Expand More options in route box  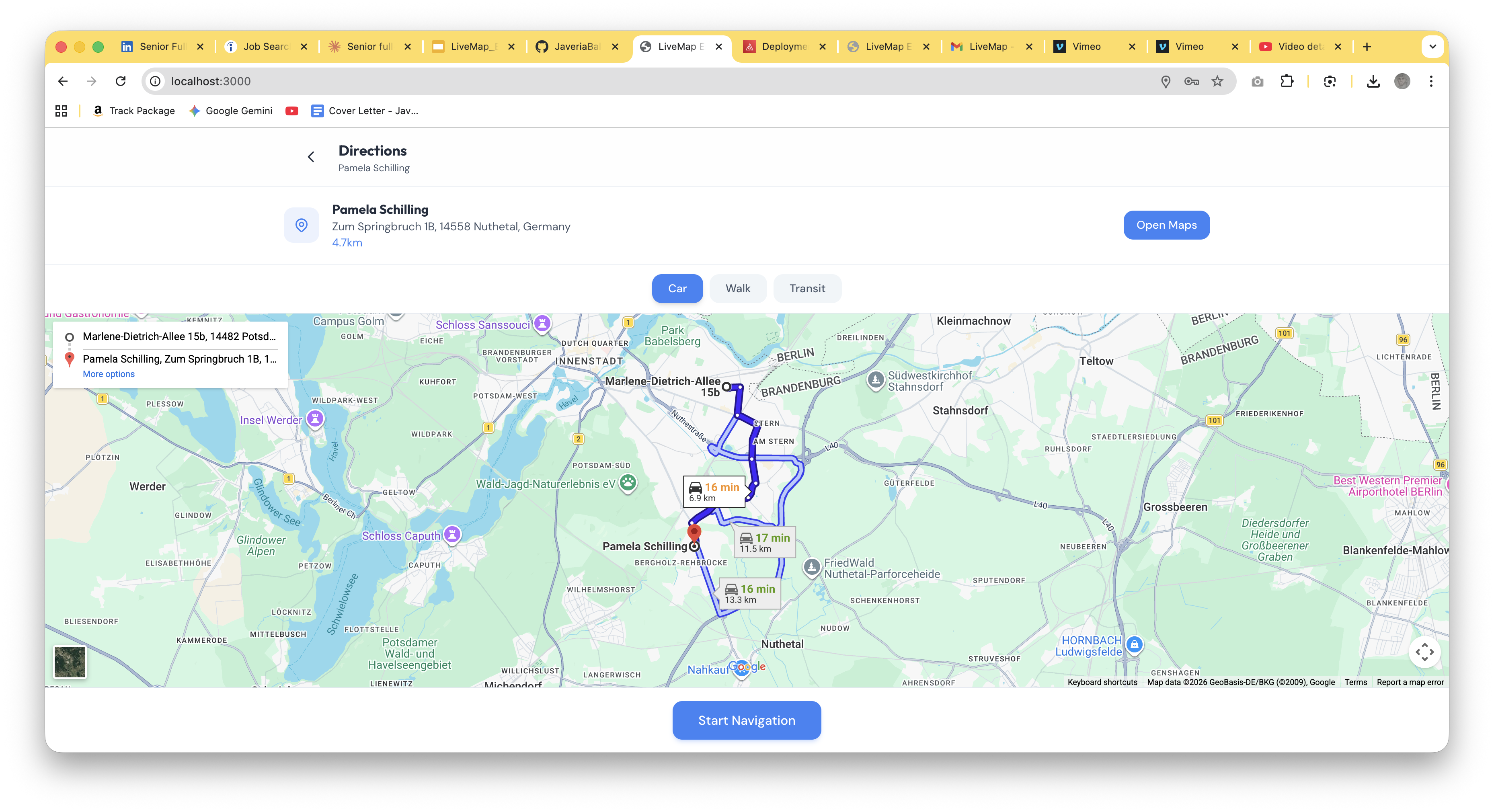pyautogui.click(x=109, y=374)
